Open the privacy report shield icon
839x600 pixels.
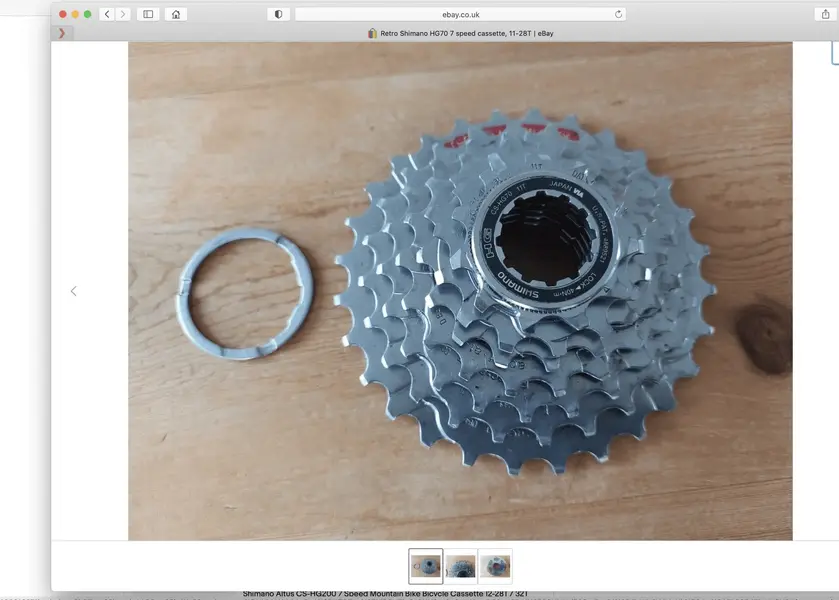(278, 14)
